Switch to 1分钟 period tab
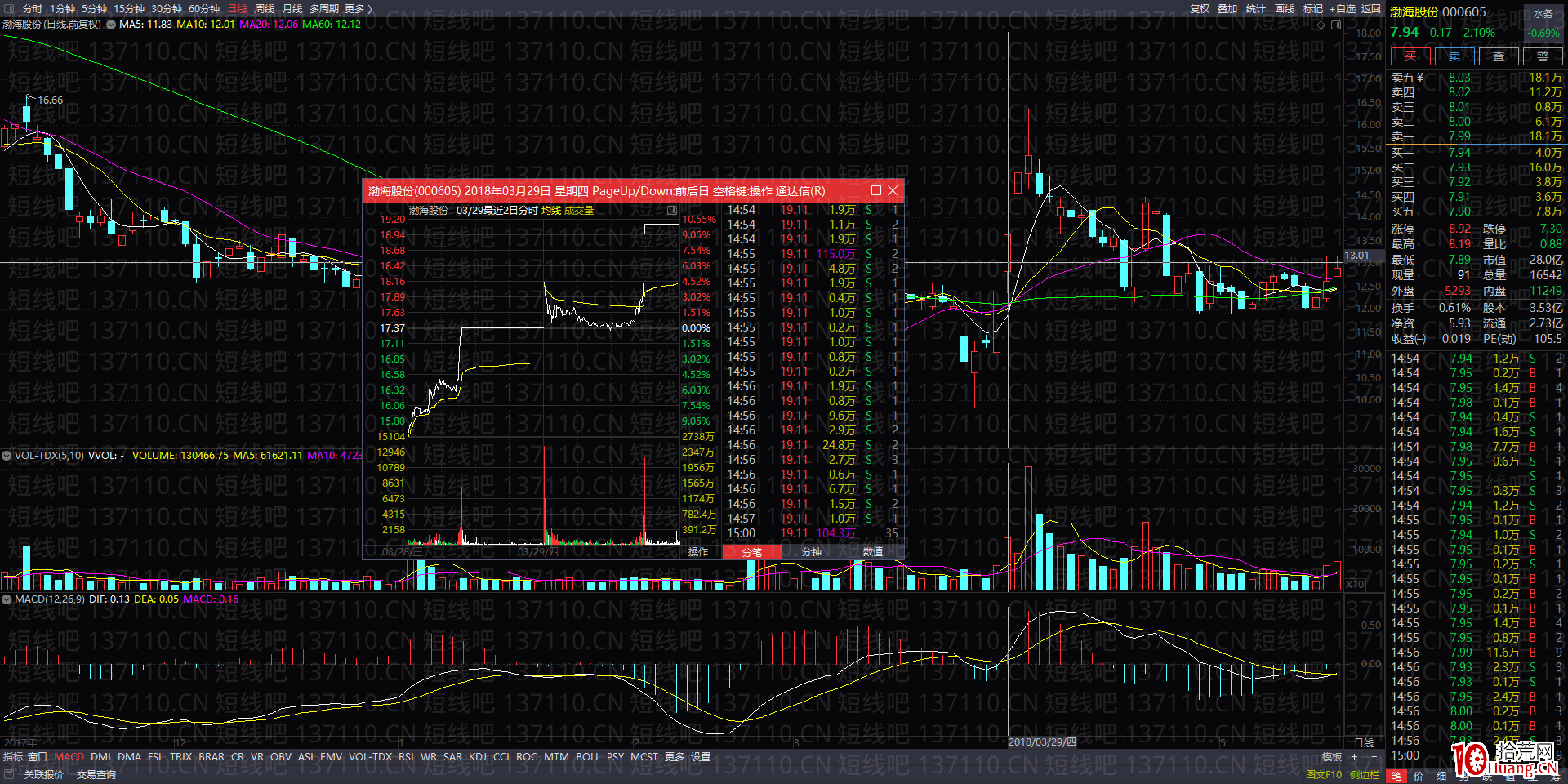 [63, 8]
